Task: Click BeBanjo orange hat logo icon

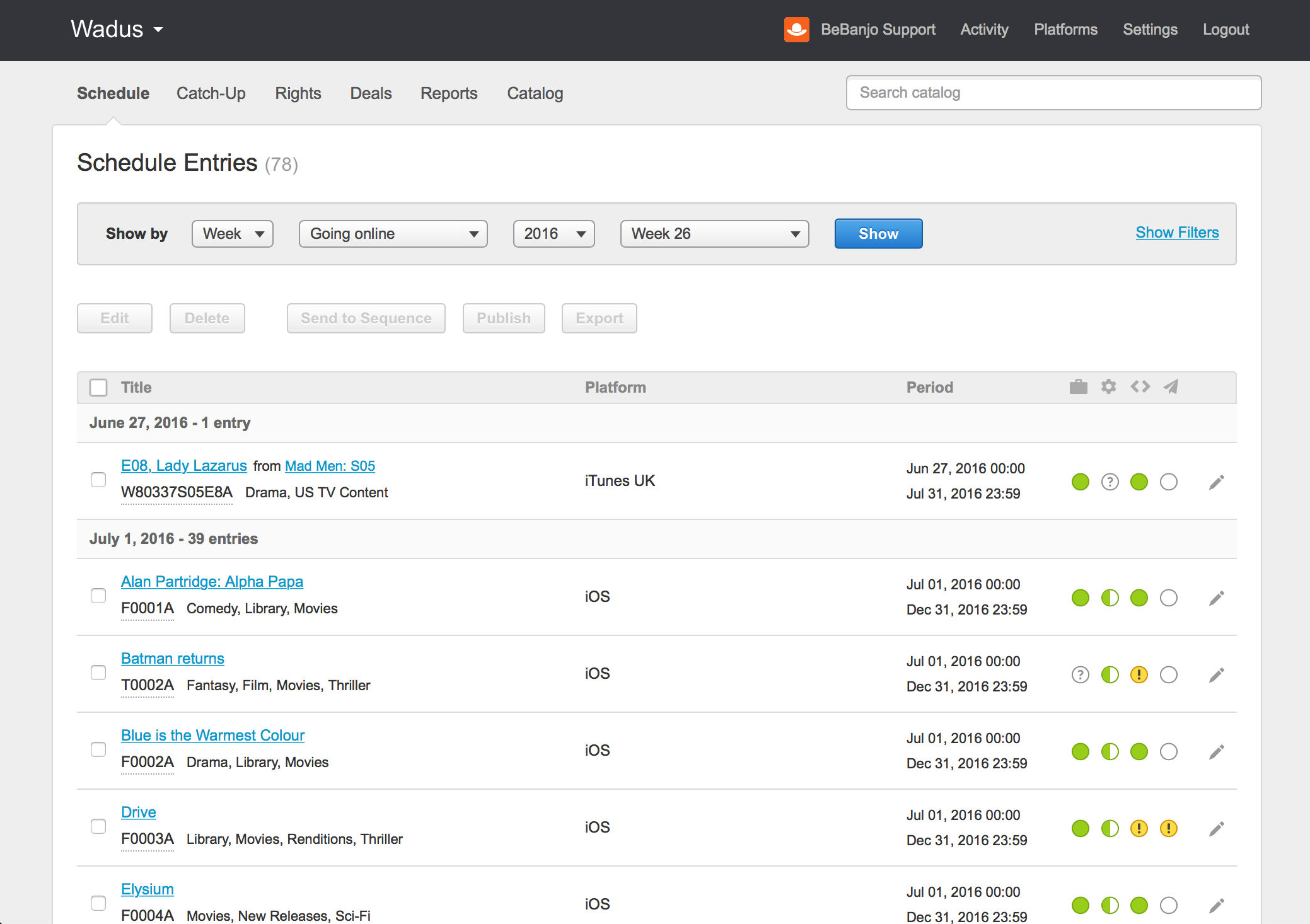Action: (x=796, y=30)
